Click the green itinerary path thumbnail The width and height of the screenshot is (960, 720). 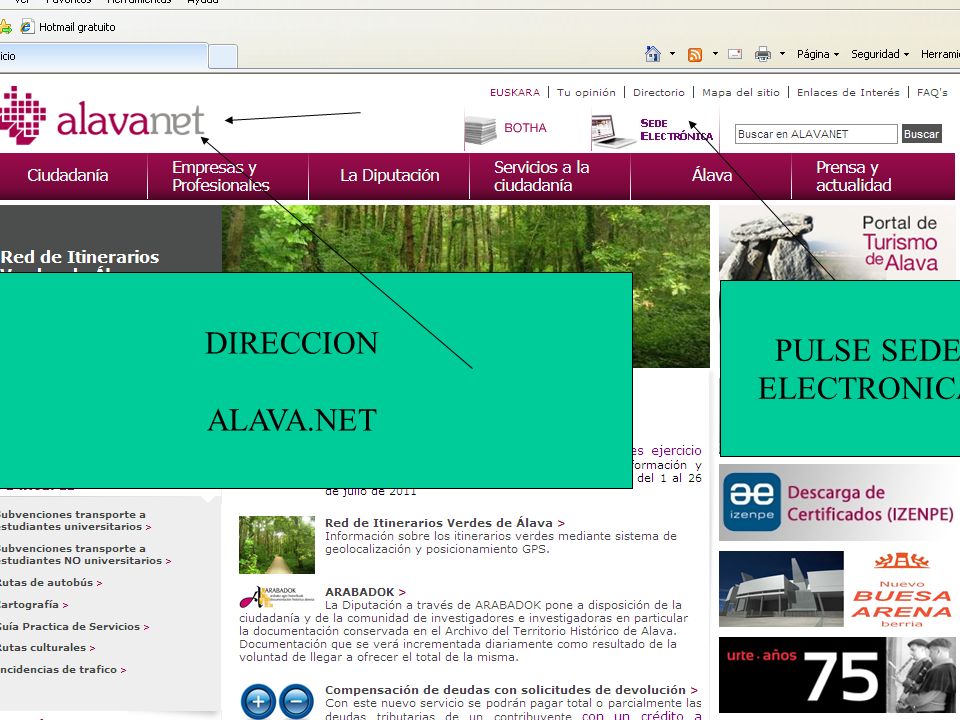(x=277, y=545)
